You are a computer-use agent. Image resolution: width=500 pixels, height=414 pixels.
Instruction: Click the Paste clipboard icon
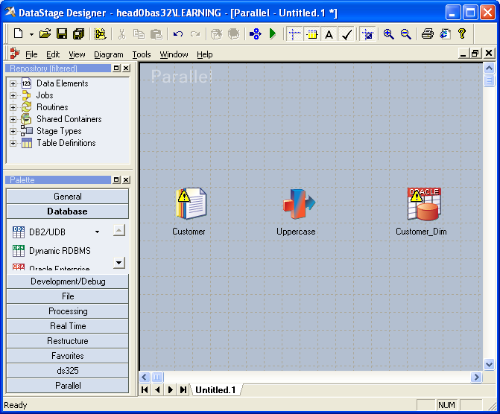coord(156,34)
